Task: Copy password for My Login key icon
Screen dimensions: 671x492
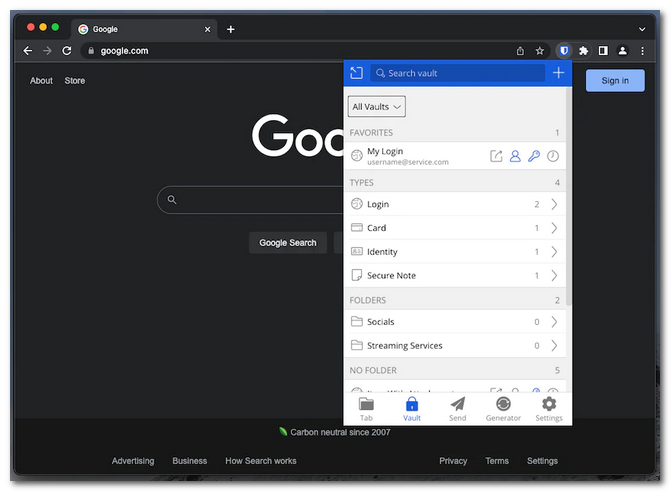Action: point(534,156)
